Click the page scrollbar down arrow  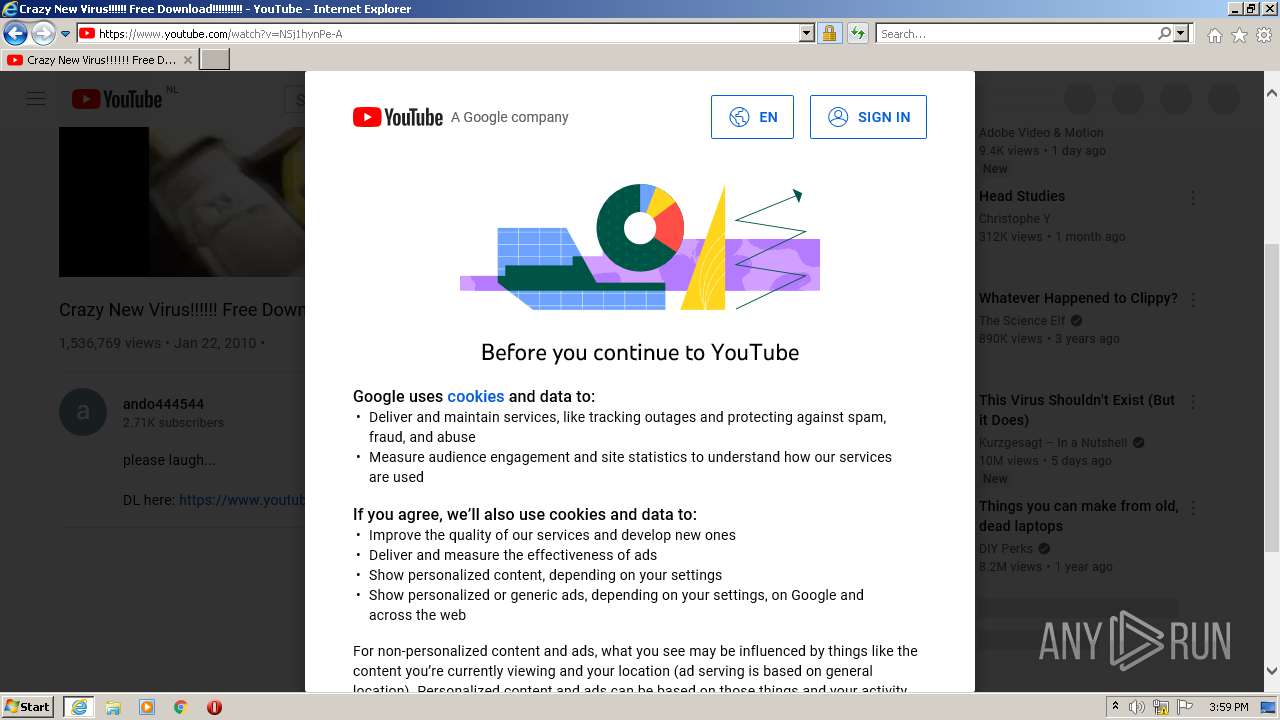[1271, 672]
